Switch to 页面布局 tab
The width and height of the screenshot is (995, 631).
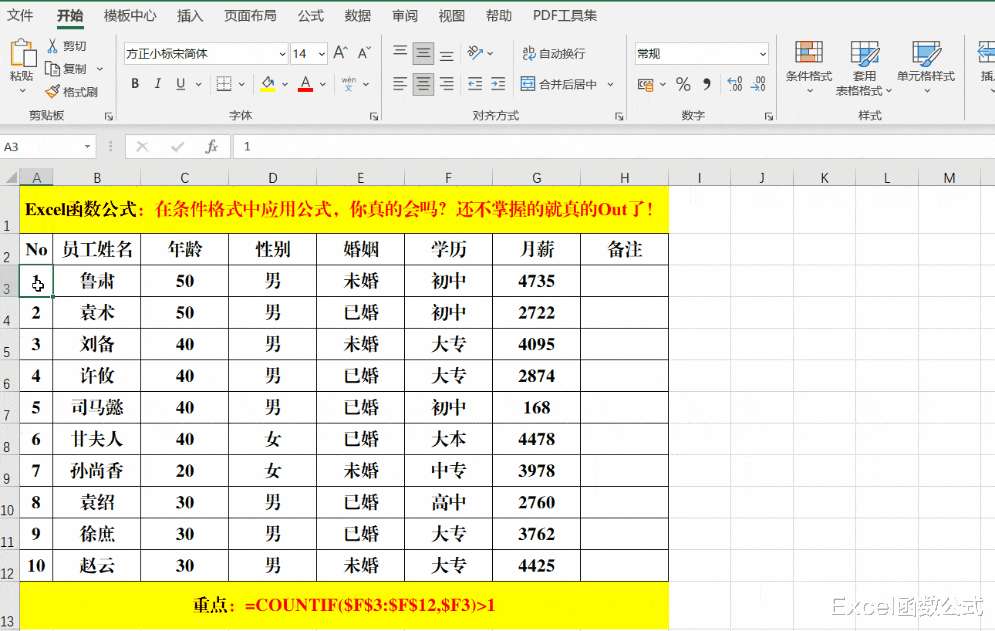250,15
